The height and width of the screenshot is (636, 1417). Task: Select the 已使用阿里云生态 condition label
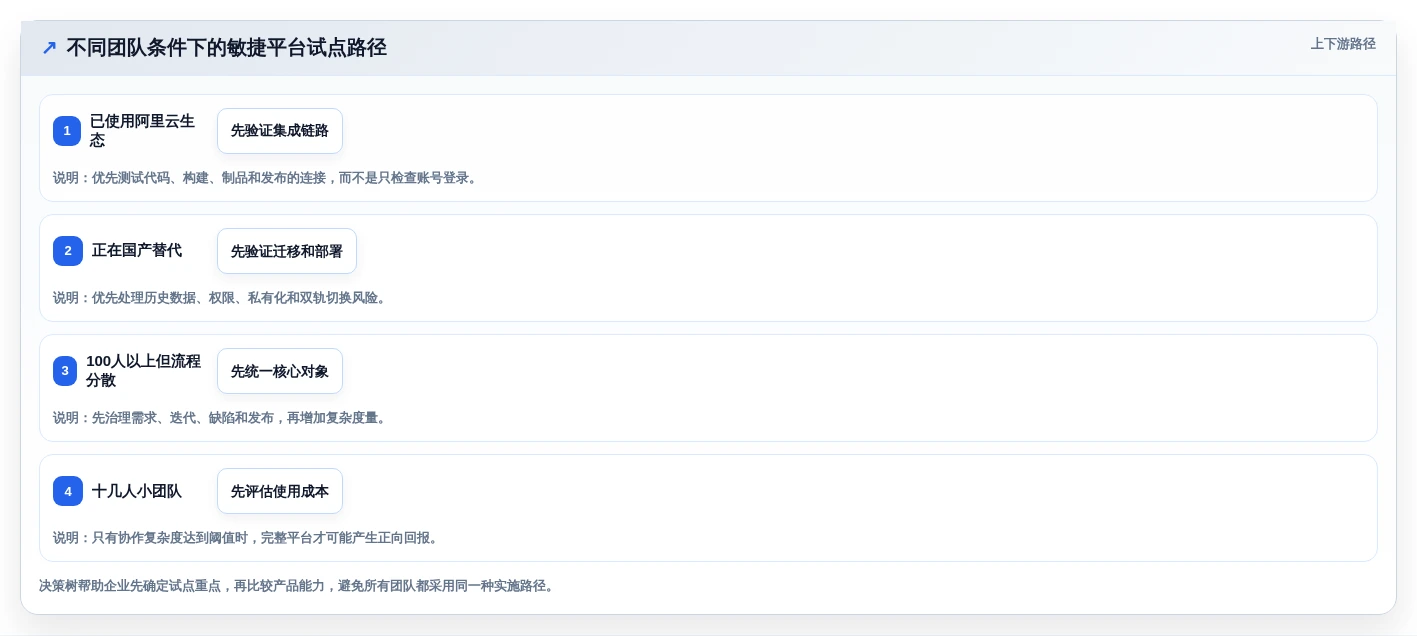(143, 131)
